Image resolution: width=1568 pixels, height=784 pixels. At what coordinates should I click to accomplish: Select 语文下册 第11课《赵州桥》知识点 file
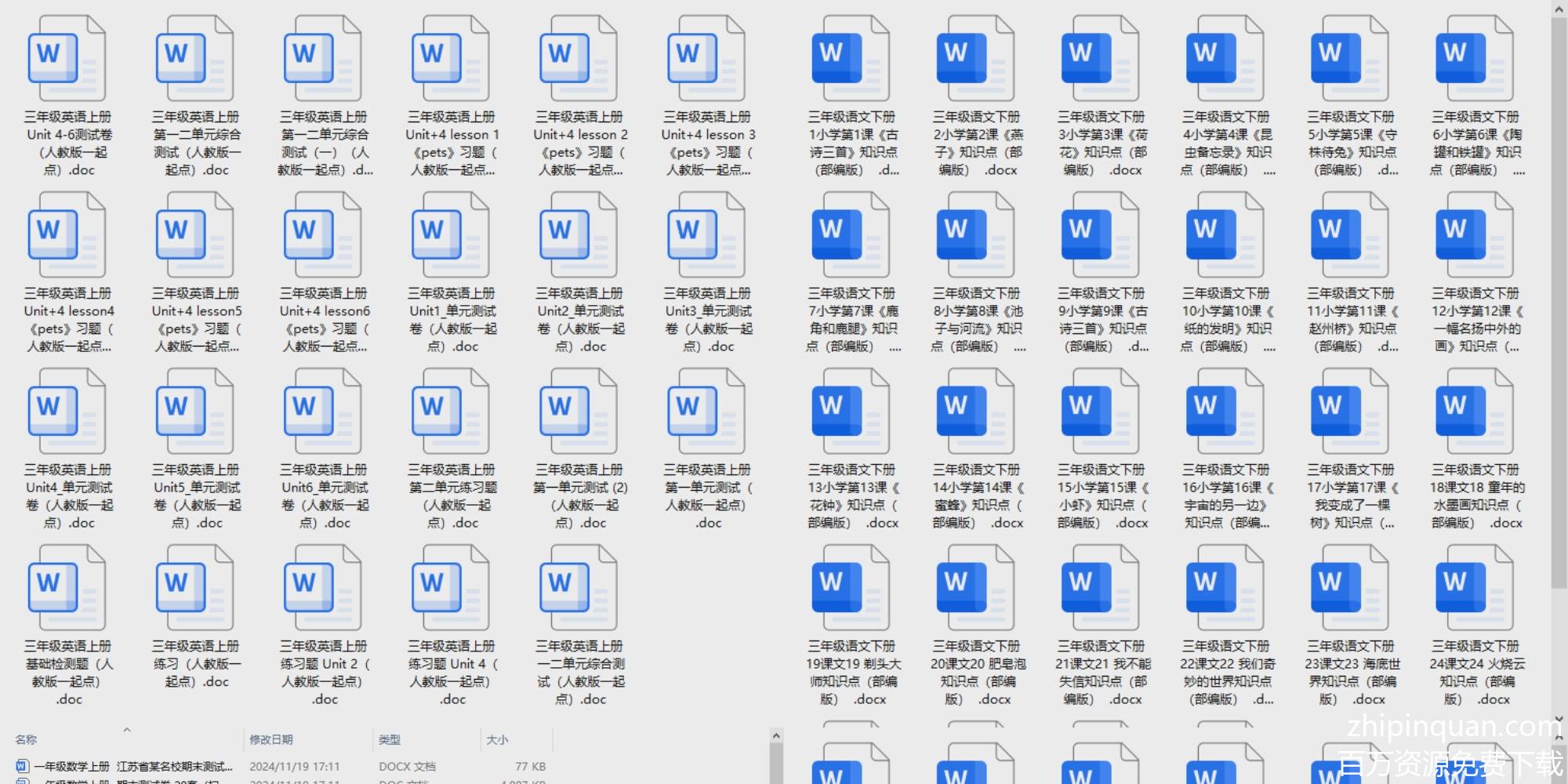coord(1349,234)
